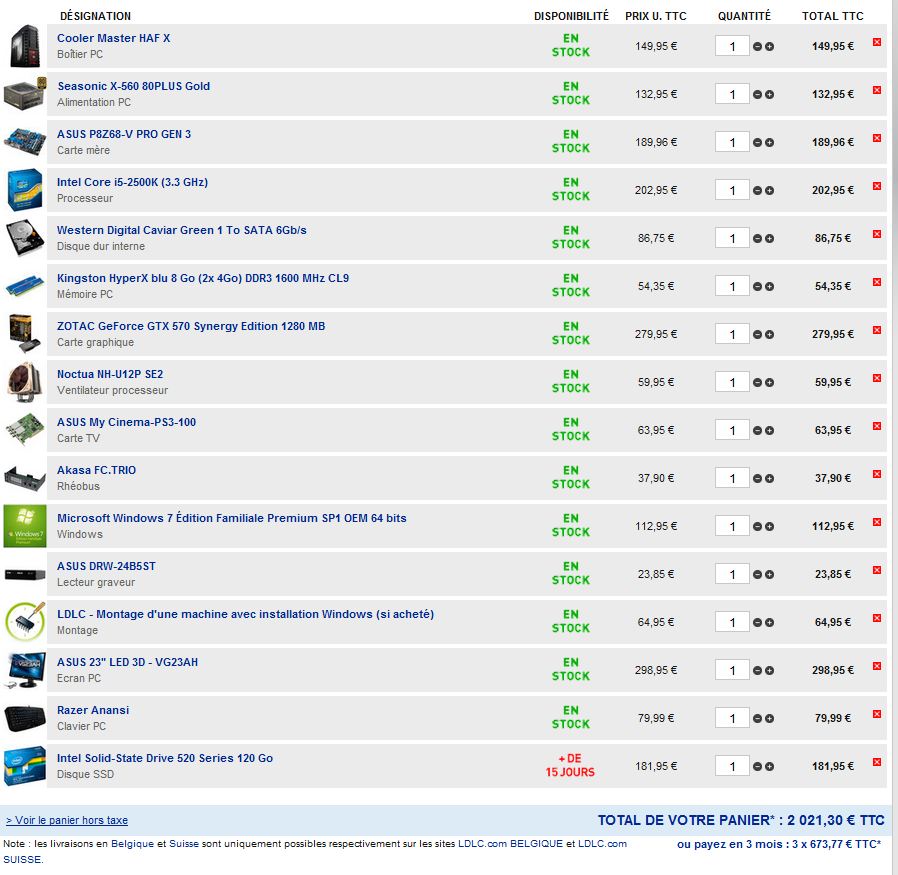Remove Cooler Master HAF X from cart

click(877, 42)
